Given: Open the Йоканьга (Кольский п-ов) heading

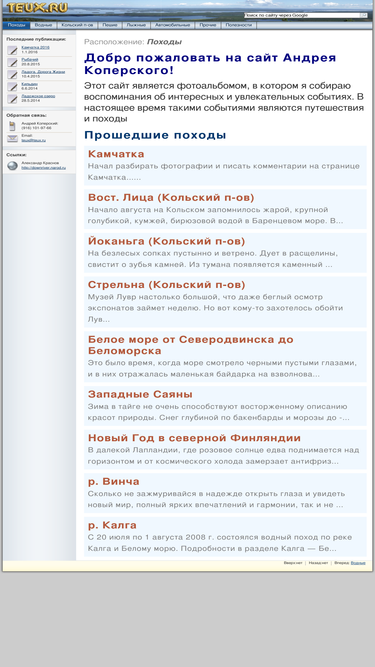Looking at the screenshot, I should pos(167,241).
